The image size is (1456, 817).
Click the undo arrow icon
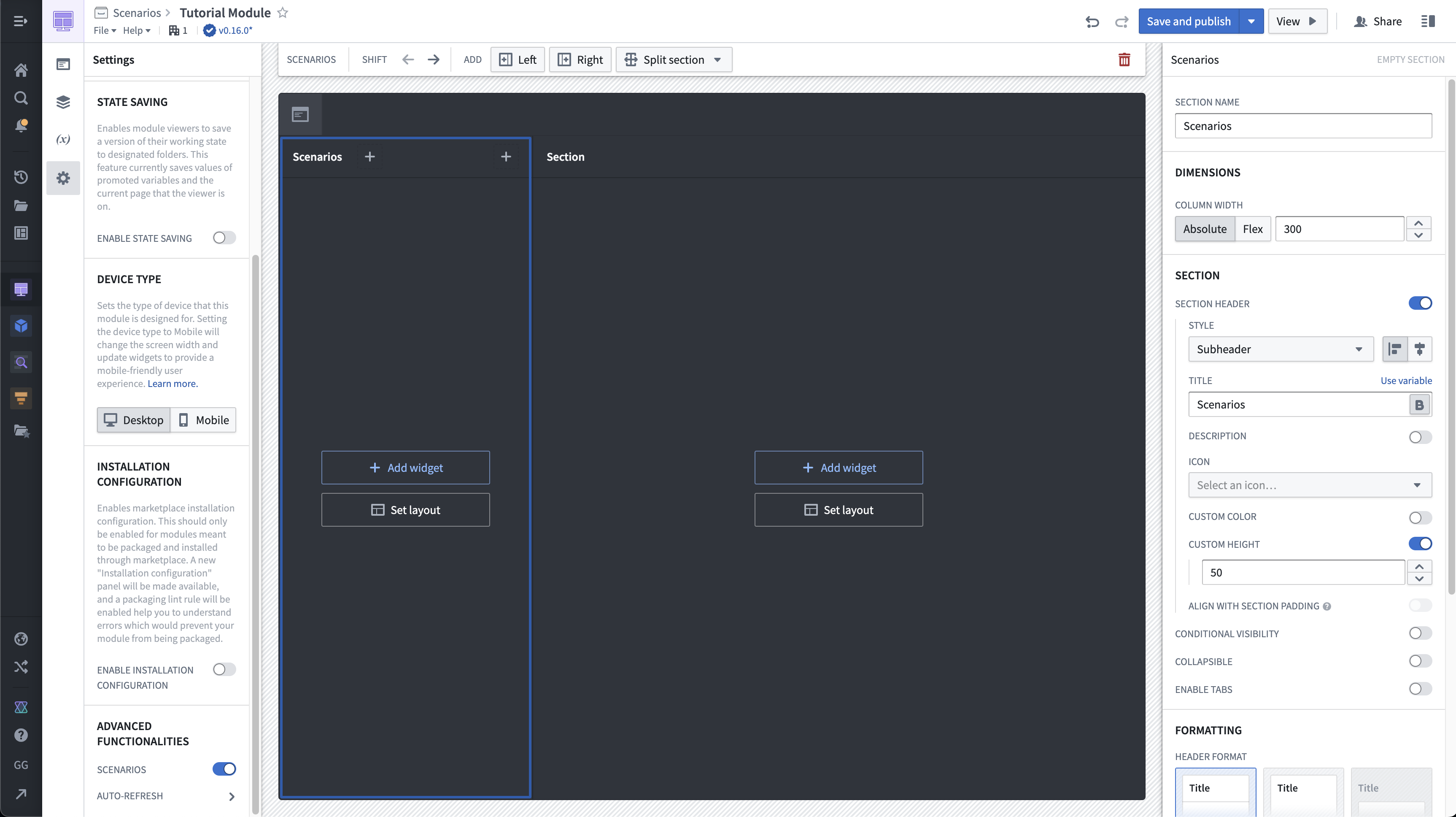pyautogui.click(x=1092, y=22)
